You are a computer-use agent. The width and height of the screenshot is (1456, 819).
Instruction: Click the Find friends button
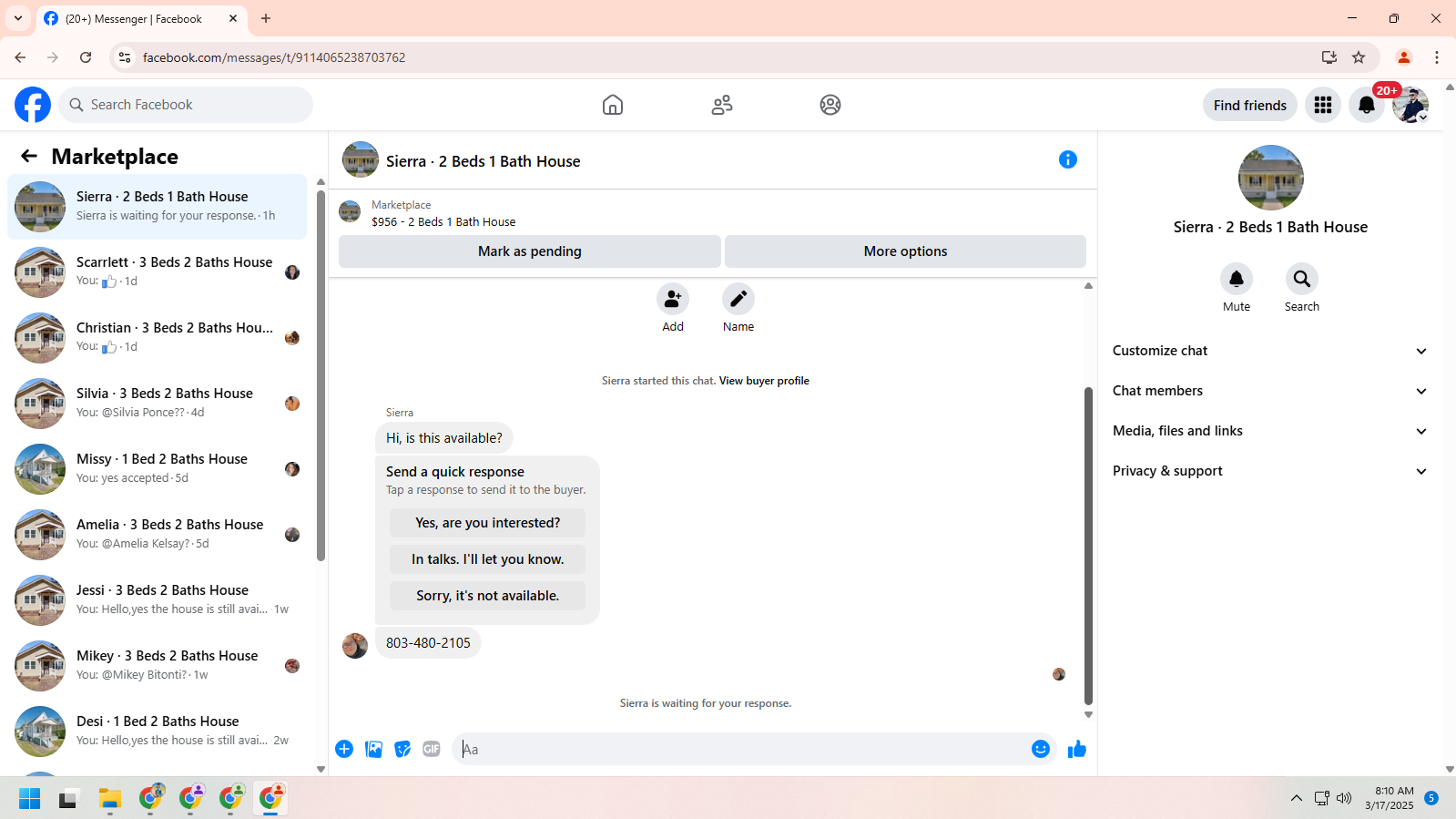coord(1250,105)
